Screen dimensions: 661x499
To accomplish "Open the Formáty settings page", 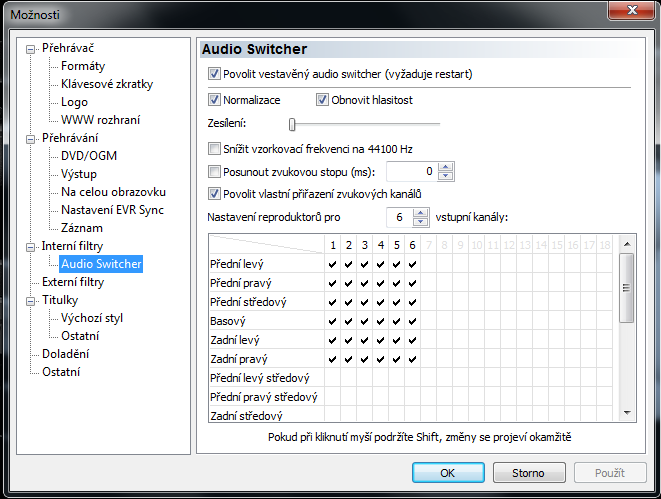I will pos(83,66).
